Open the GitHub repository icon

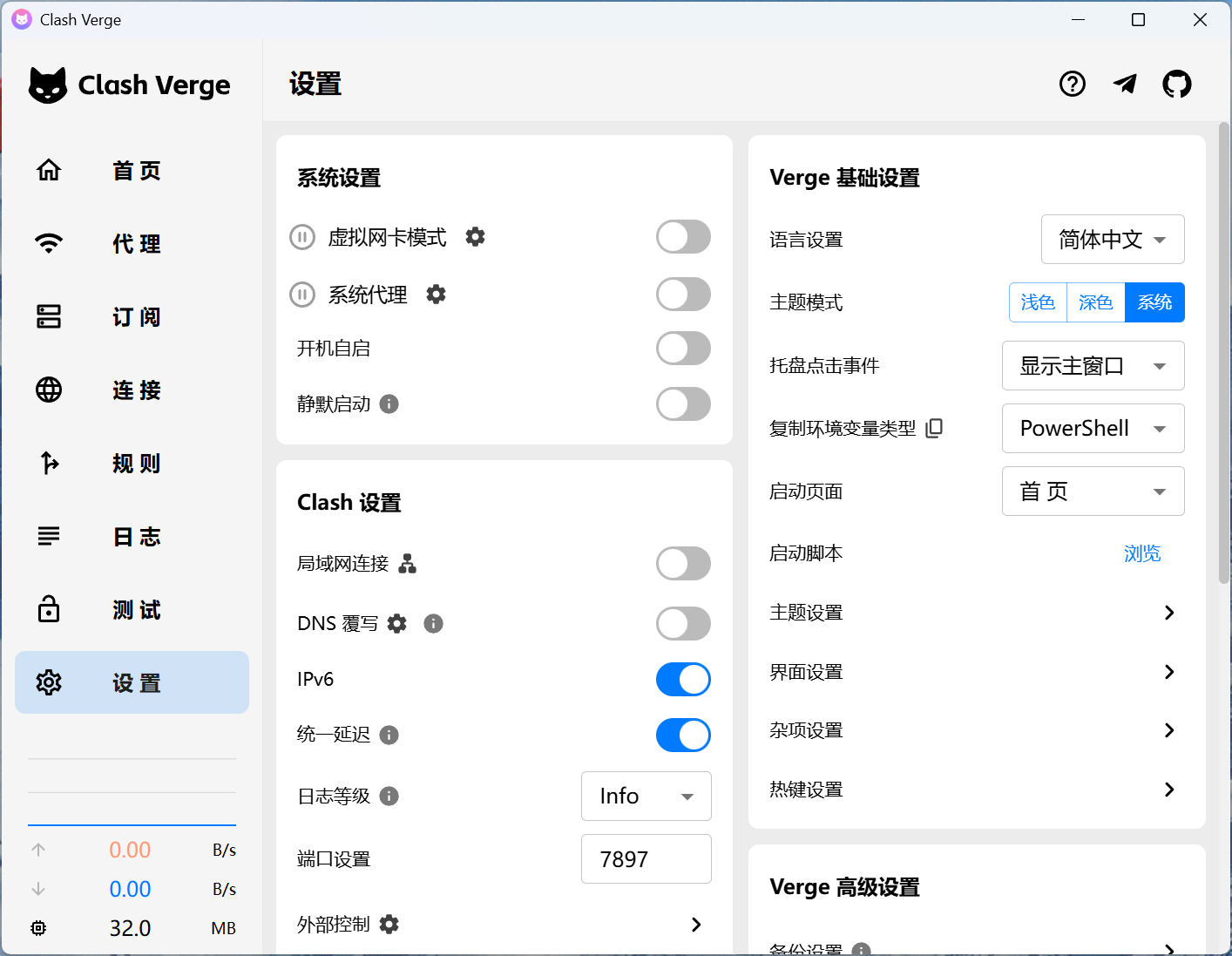click(1177, 84)
